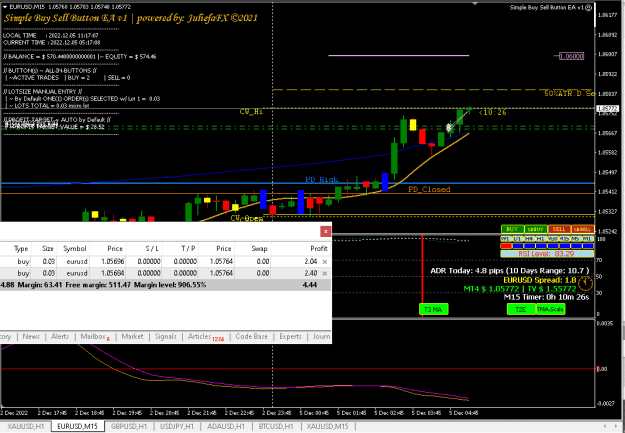Open the Mailbox terminal tab
The height and width of the screenshot is (433, 625).
click(x=95, y=337)
